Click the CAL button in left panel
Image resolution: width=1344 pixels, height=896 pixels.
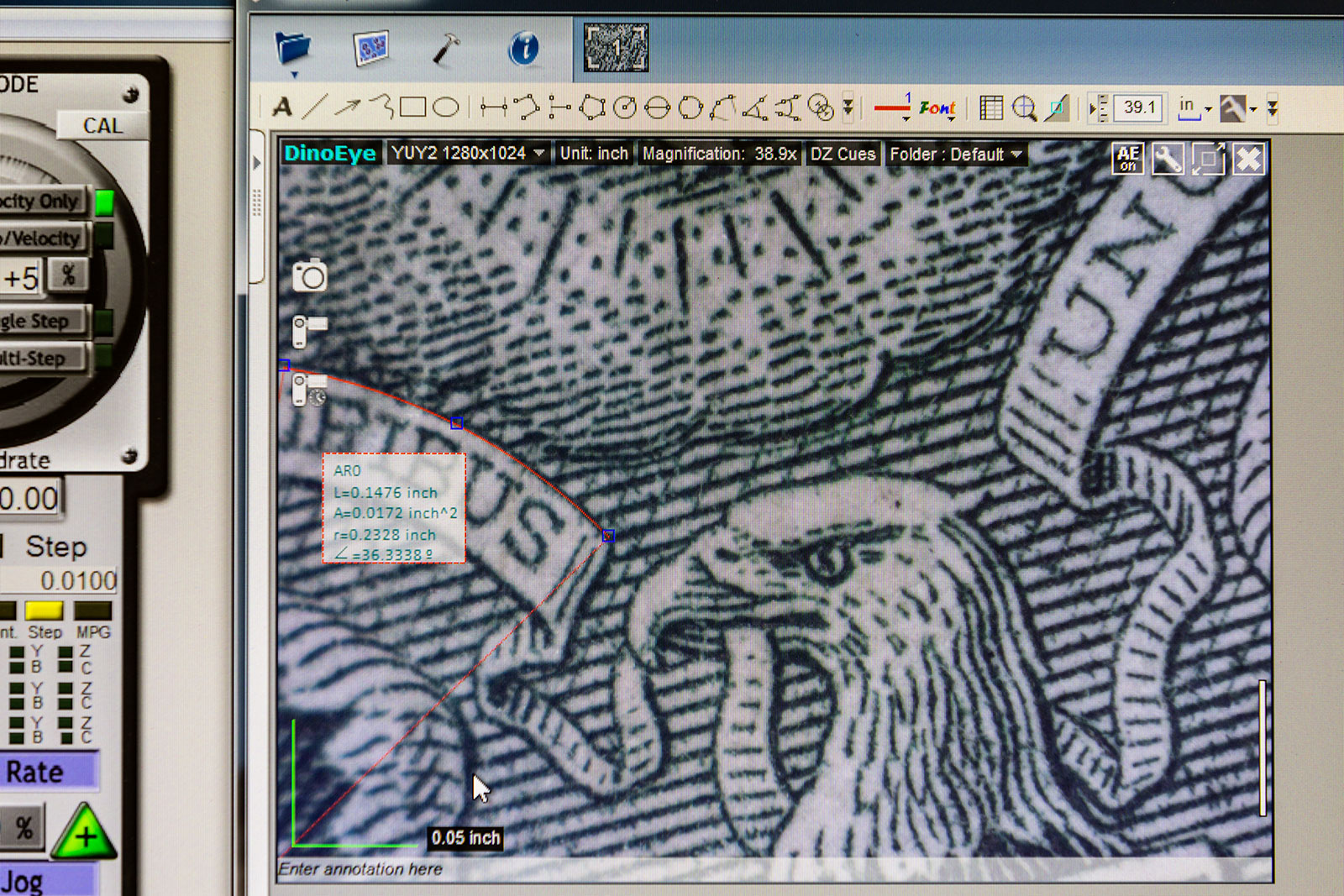102,125
